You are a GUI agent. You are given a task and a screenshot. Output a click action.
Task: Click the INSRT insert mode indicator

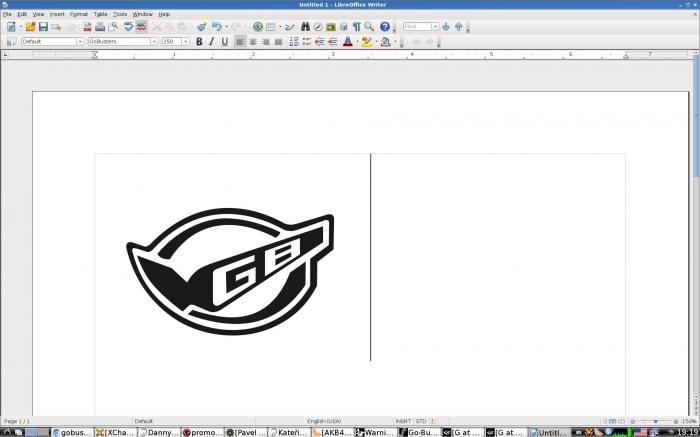click(403, 421)
